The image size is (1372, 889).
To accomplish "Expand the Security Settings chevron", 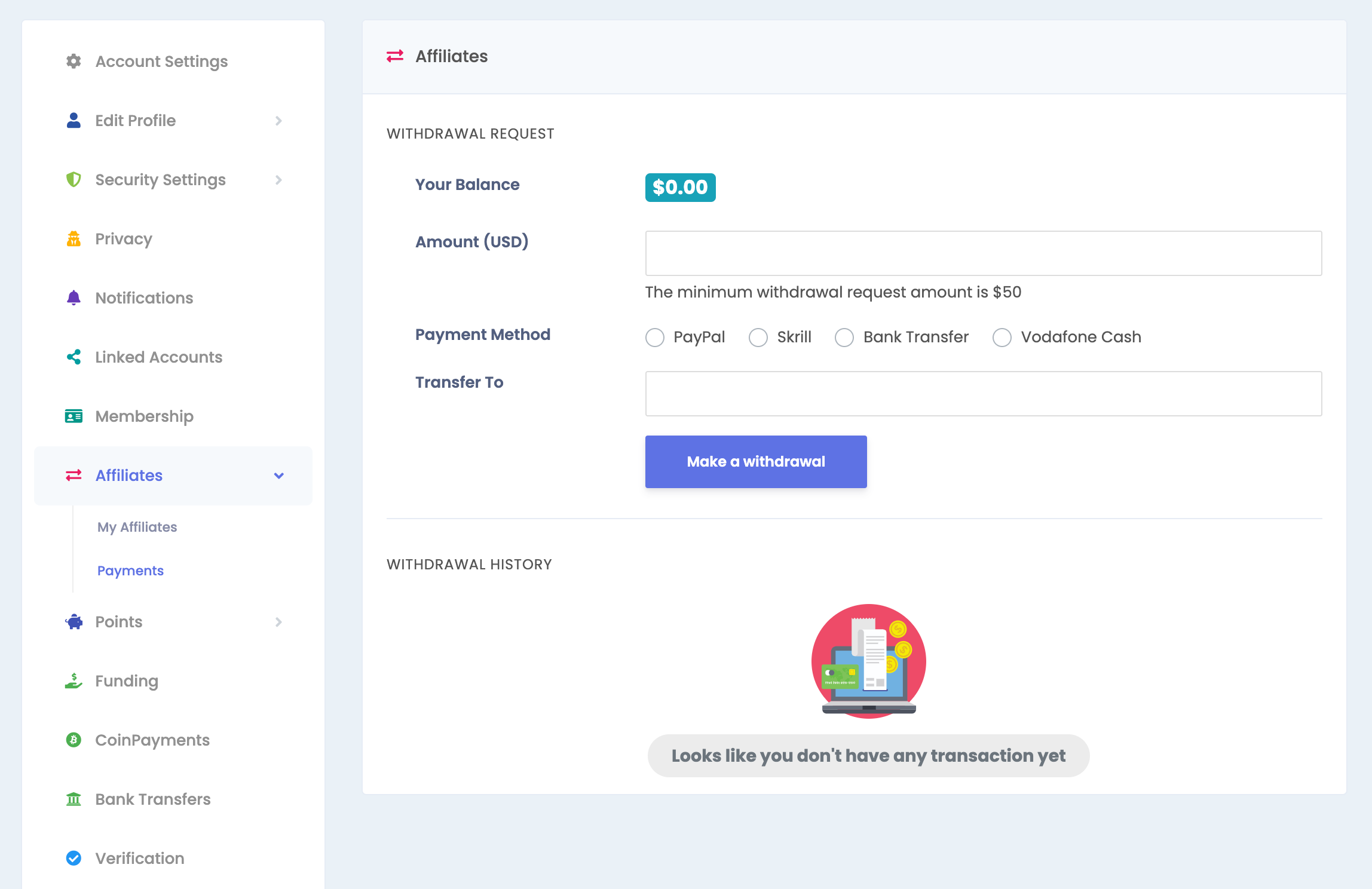I will click(x=278, y=180).
